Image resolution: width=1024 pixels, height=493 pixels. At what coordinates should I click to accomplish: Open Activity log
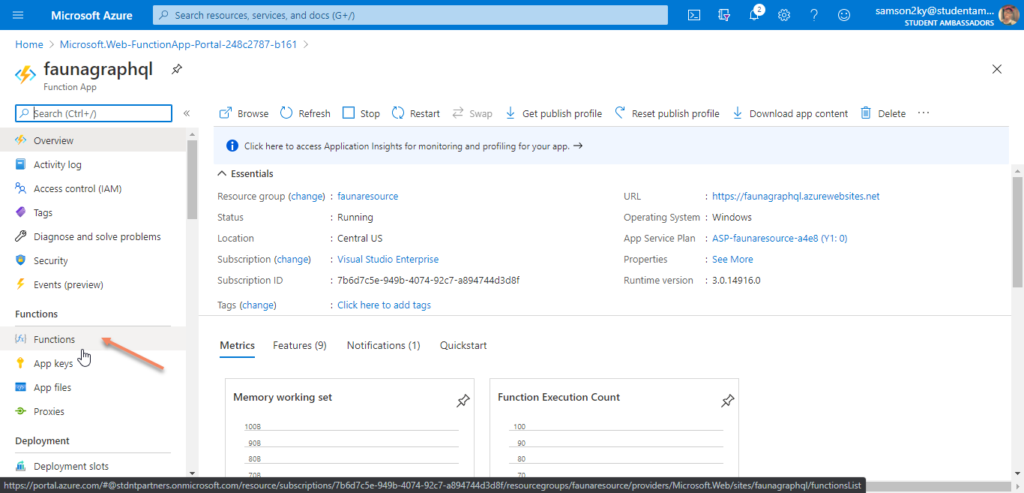pyautogui.click(x=93, y=165)
